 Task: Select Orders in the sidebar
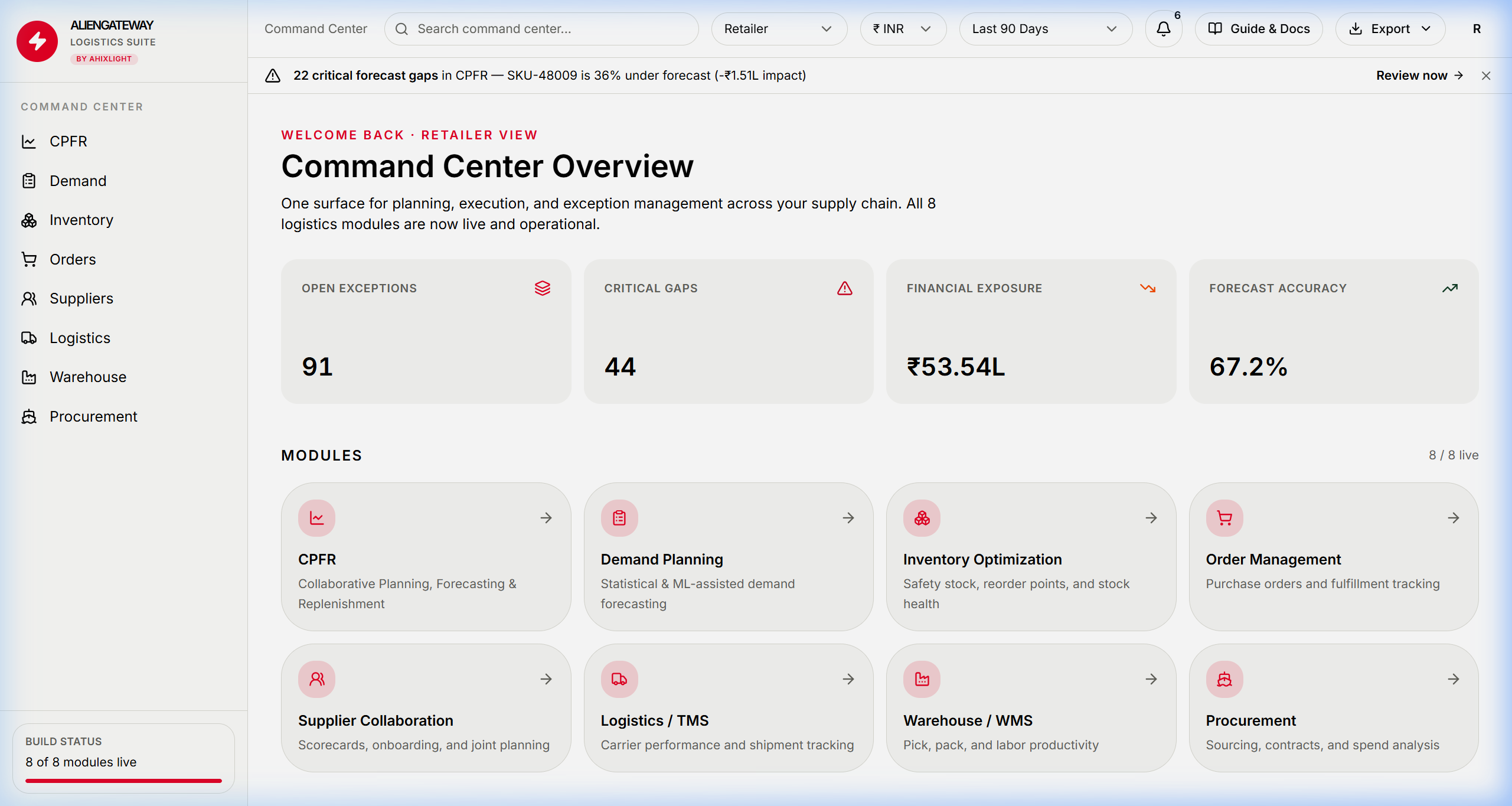click(124, 259)
